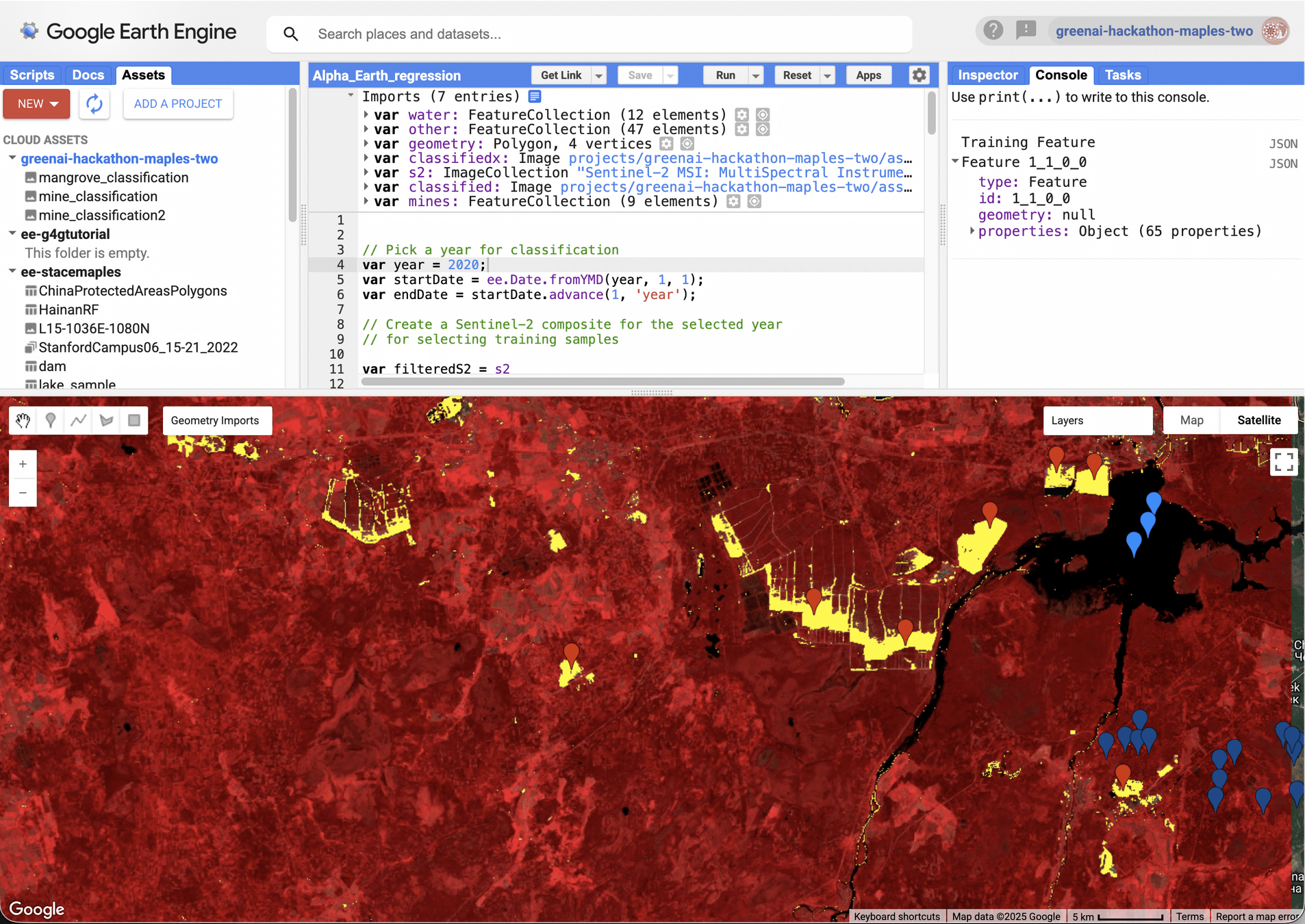Click the user account avatar

click(1275, 31)
